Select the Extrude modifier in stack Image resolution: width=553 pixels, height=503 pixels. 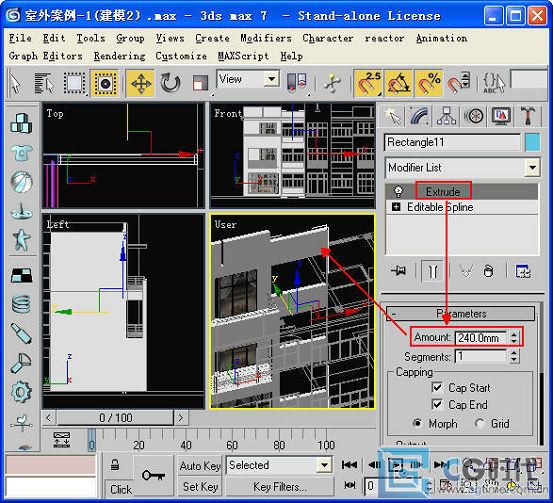point(443,192)
